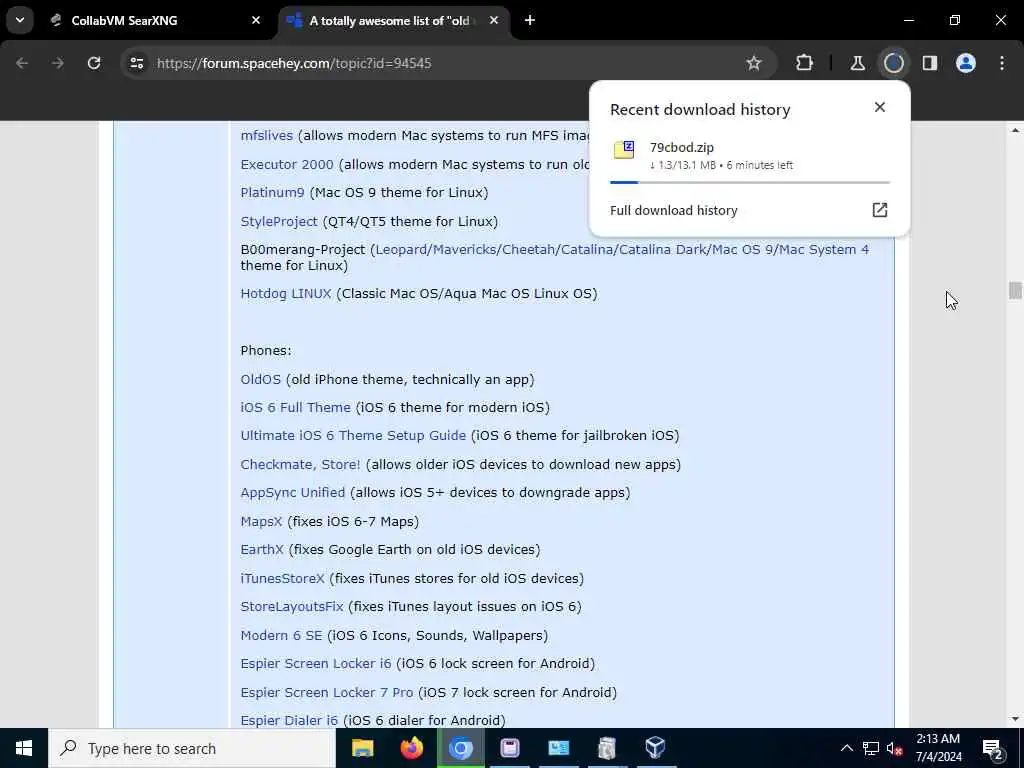The height and width of the screenshot is (768, 1024).
Task: Open the browser side panel
Action: 930,63
